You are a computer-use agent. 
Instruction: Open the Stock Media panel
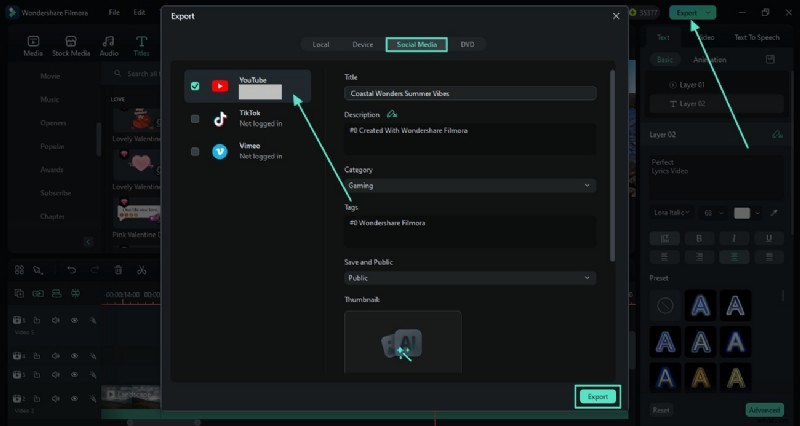[70, 44]
